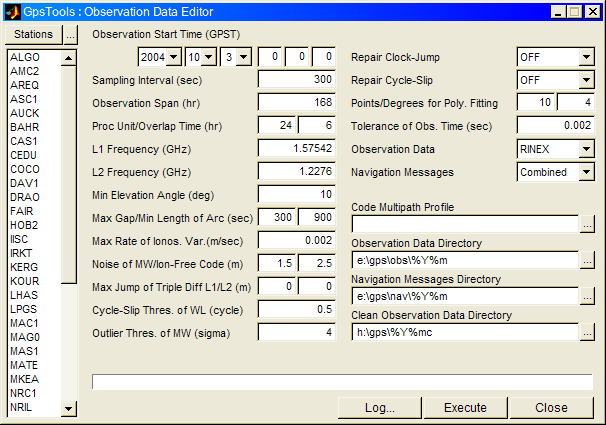606x425 pixels.
Task: Select station ALGO in the list
Action: click(24, 58)
